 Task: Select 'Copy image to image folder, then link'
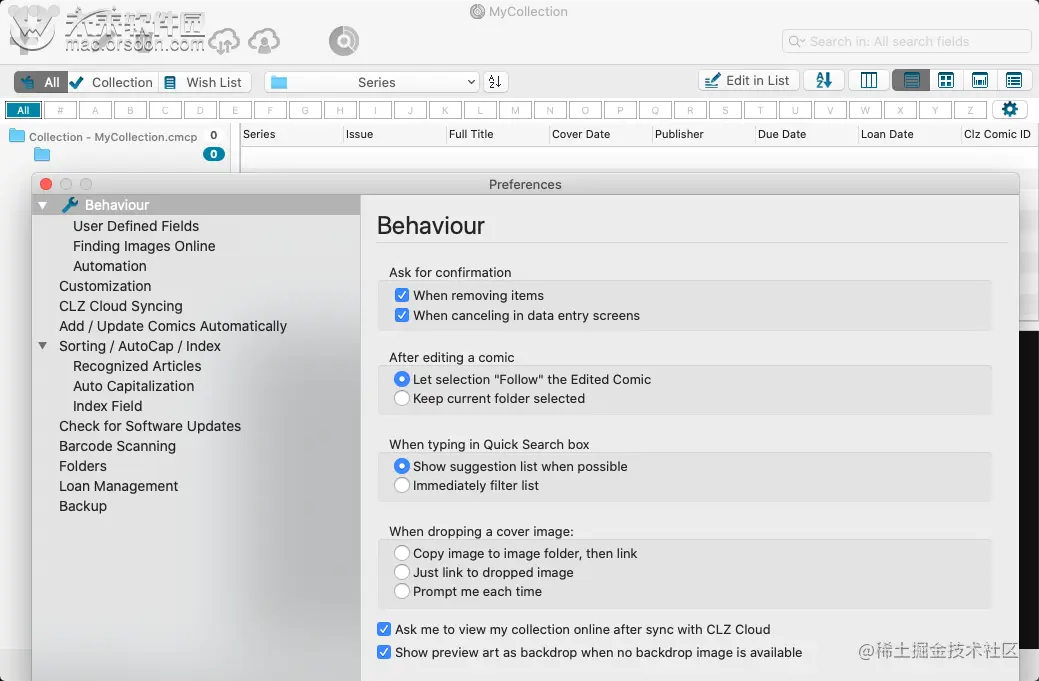point(402,552)
